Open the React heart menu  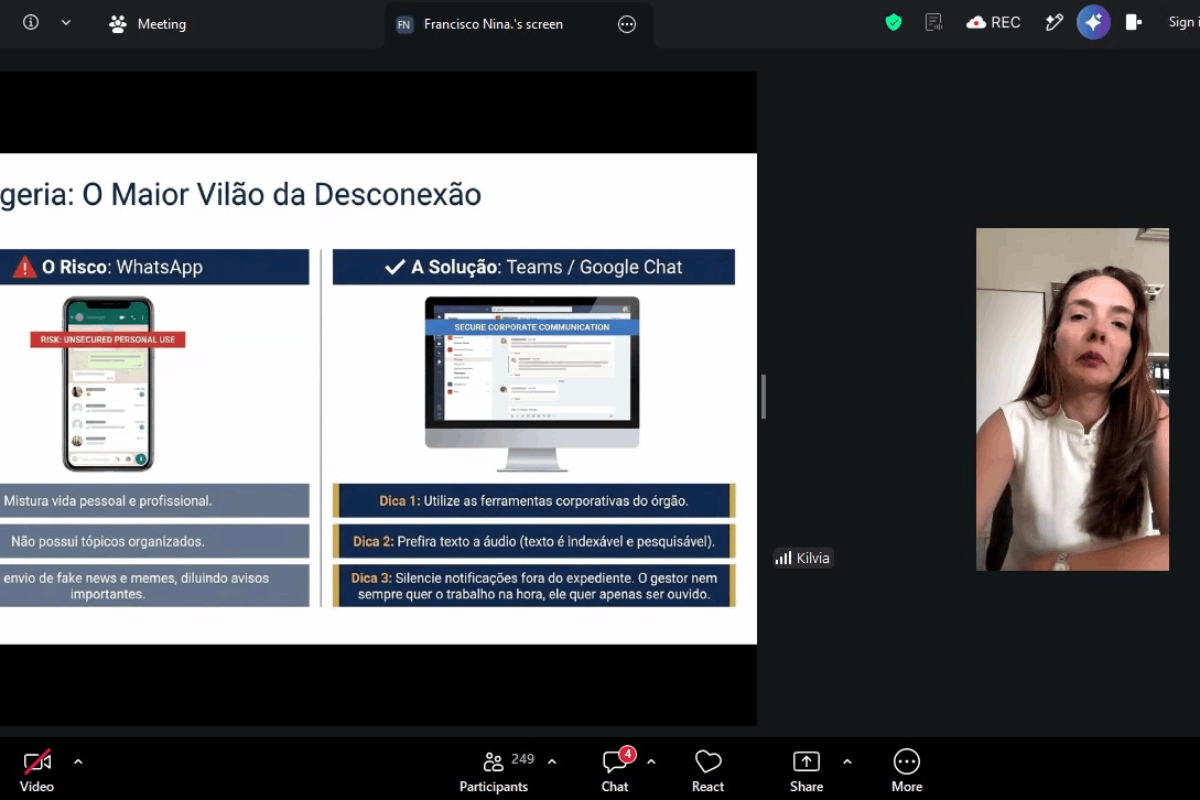click(708, 771)
